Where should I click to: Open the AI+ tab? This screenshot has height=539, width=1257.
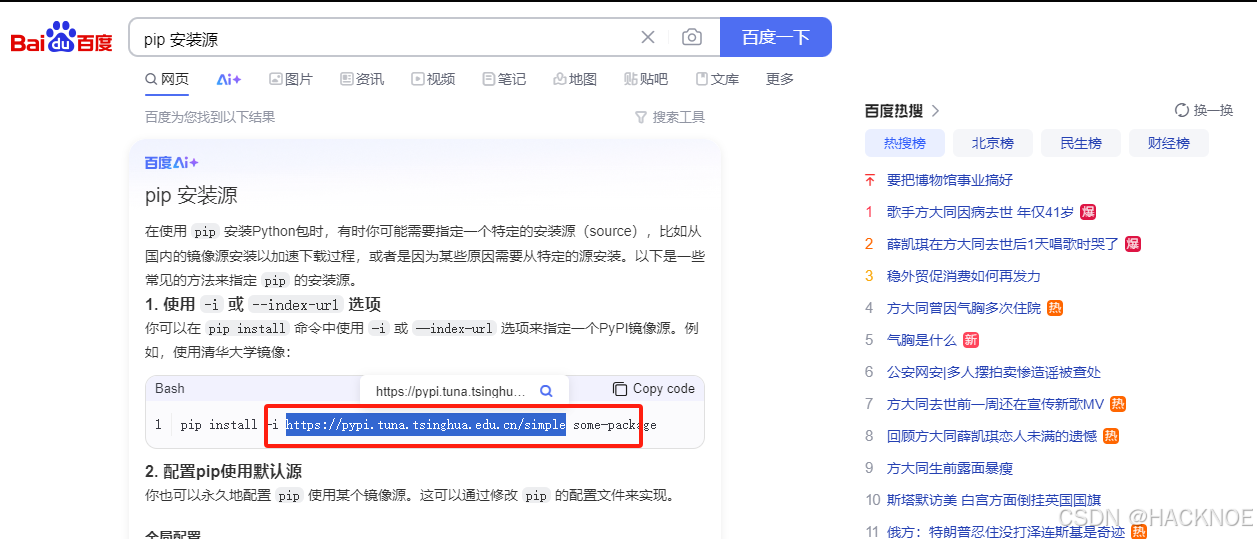[x=229, y=79]
